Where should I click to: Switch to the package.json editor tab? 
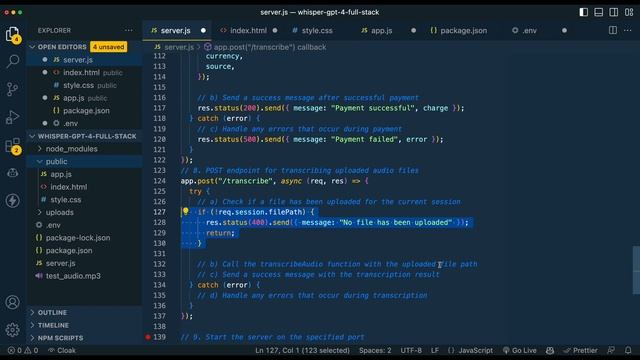(x=463, y=31)
